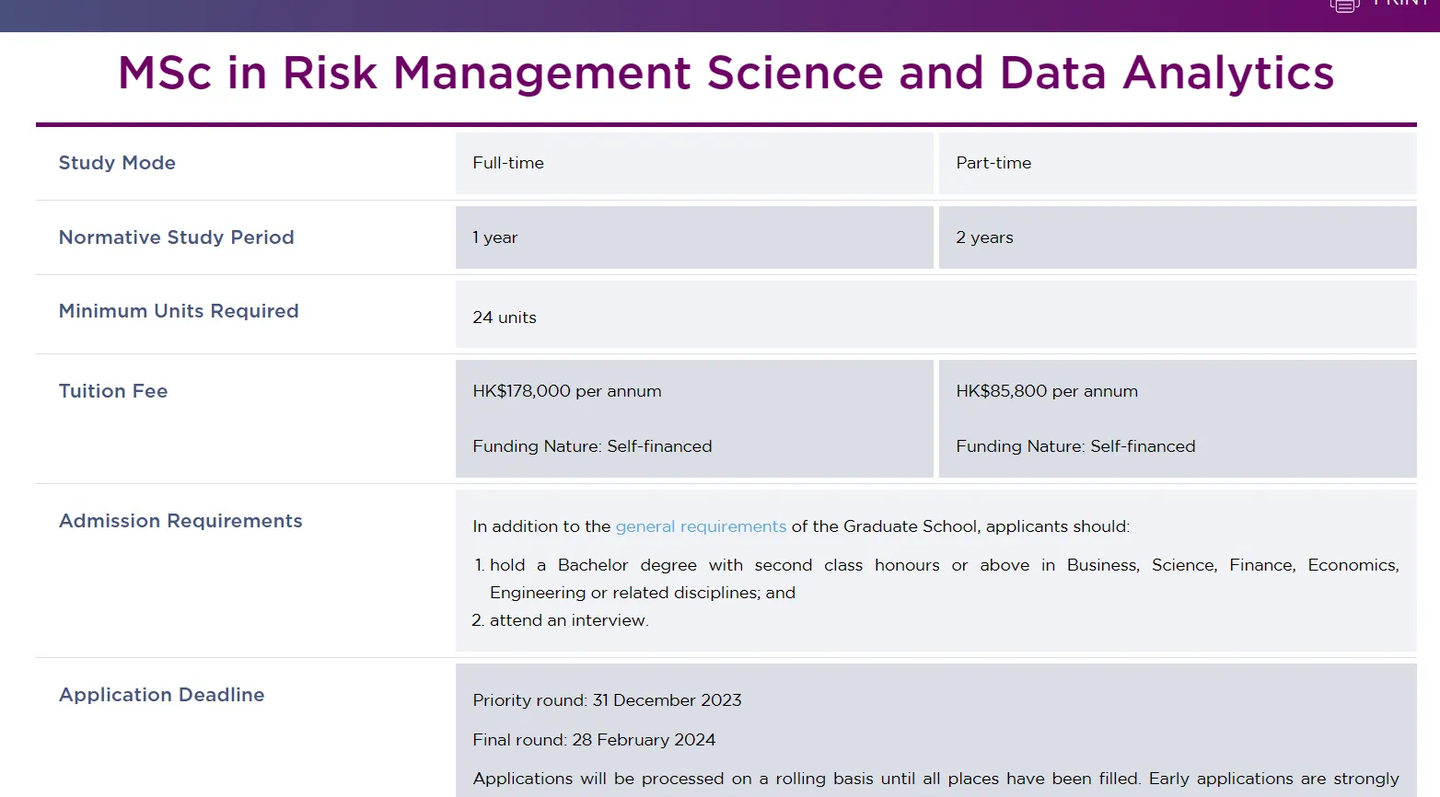The image size is (1440, 797).
Task: Select the Admission Requirements row label
Action: click(x=180, y=521)
